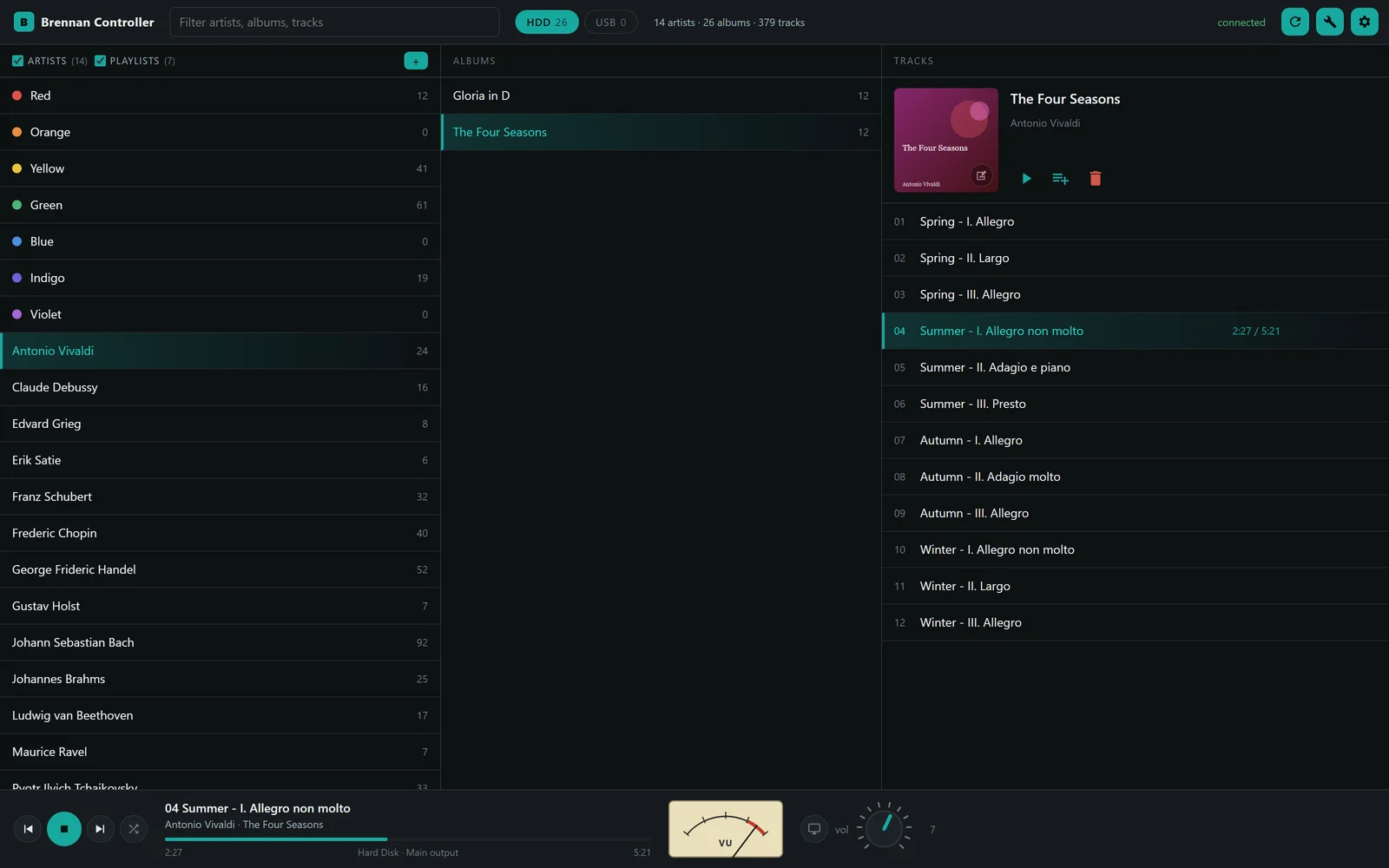1389x868 pixels.
Task: Open the Indigo playlist
Action: tap(220, 278)
